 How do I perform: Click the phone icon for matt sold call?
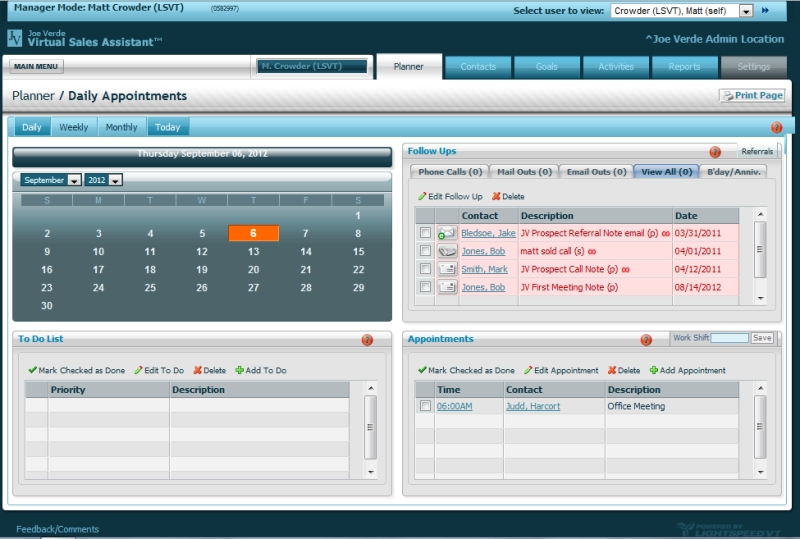pyautogui.click(x=447, y=251)
